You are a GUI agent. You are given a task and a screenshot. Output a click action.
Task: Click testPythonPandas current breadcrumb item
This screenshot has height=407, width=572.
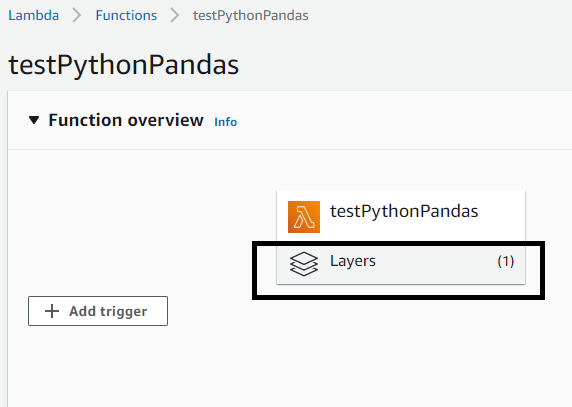pos(251,16)
